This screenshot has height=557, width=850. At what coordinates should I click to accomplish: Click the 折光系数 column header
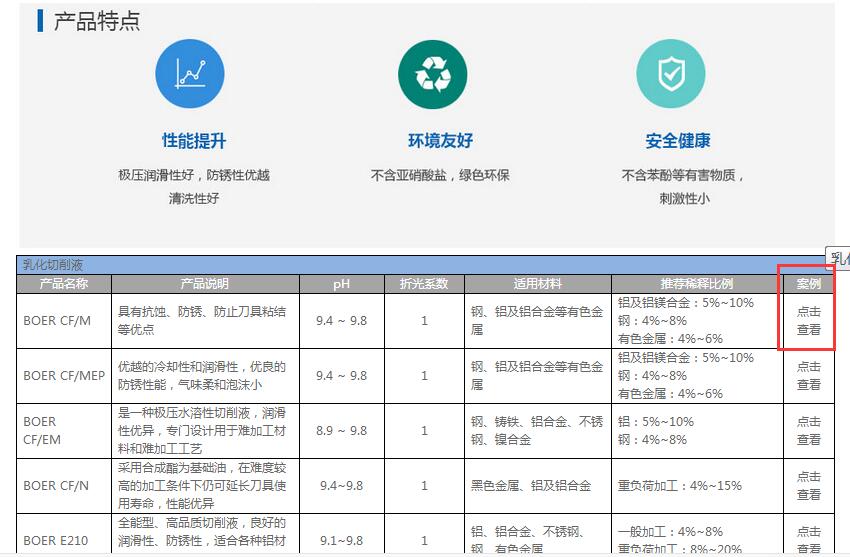[x=424, y=284]
